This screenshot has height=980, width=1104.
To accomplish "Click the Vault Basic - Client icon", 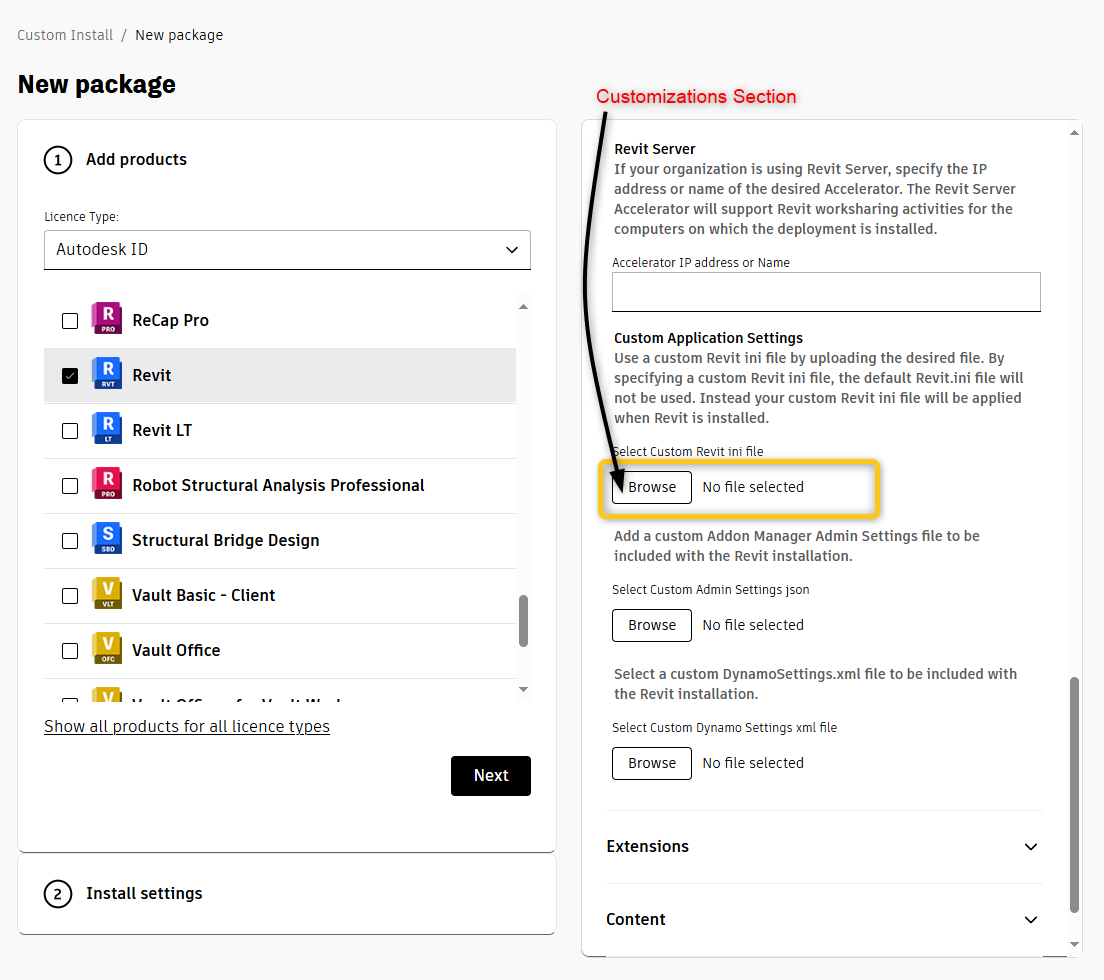I will coord(107,595).
